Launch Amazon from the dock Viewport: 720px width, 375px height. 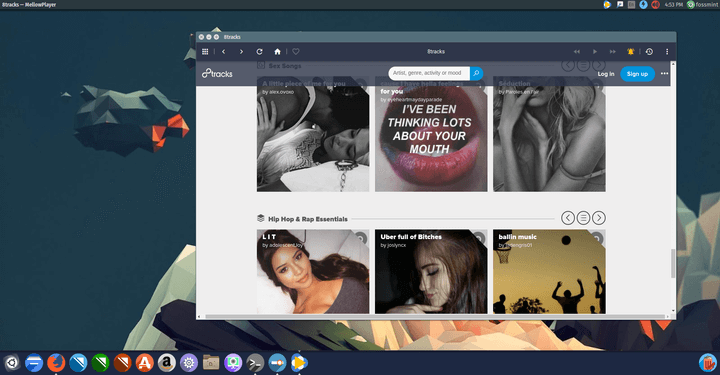pos(167,363)
